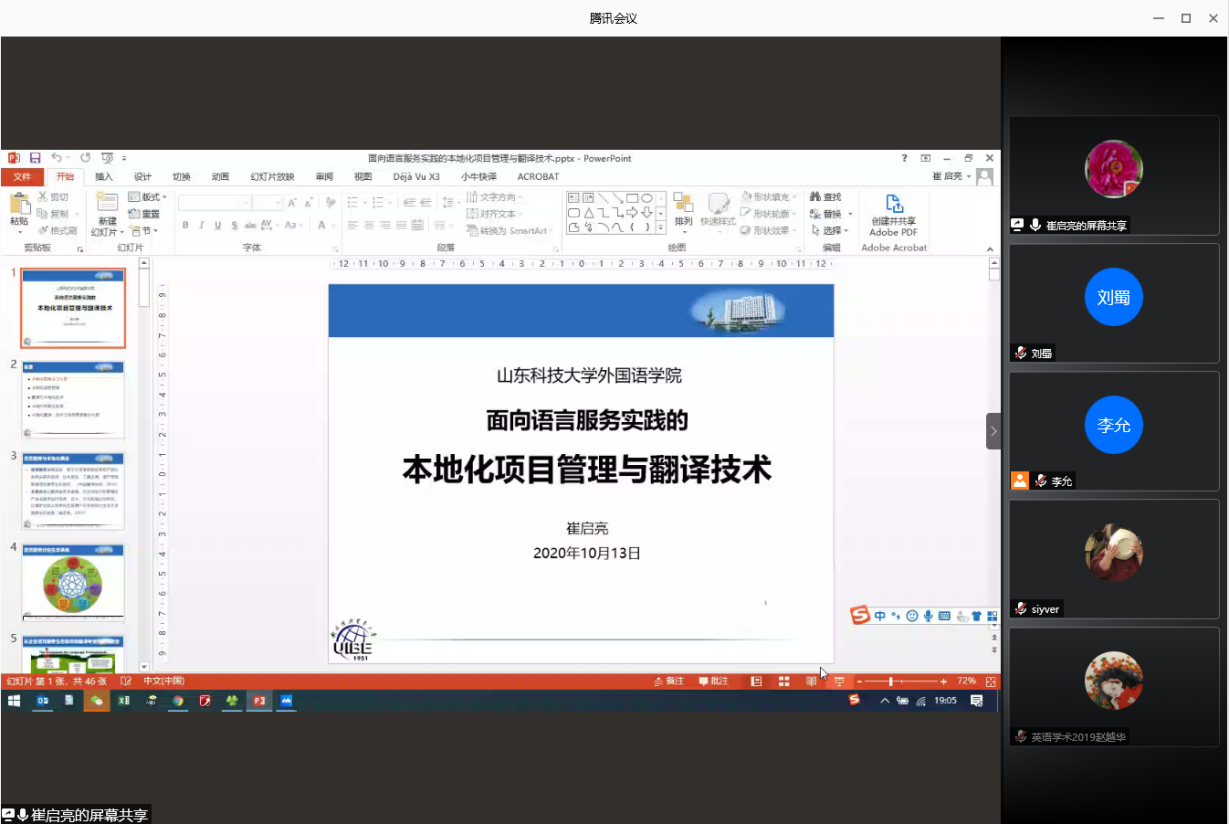Toggle bold formatting in the font group
Viewport: 1229px width, 824px height.
[x=186, y=225]
